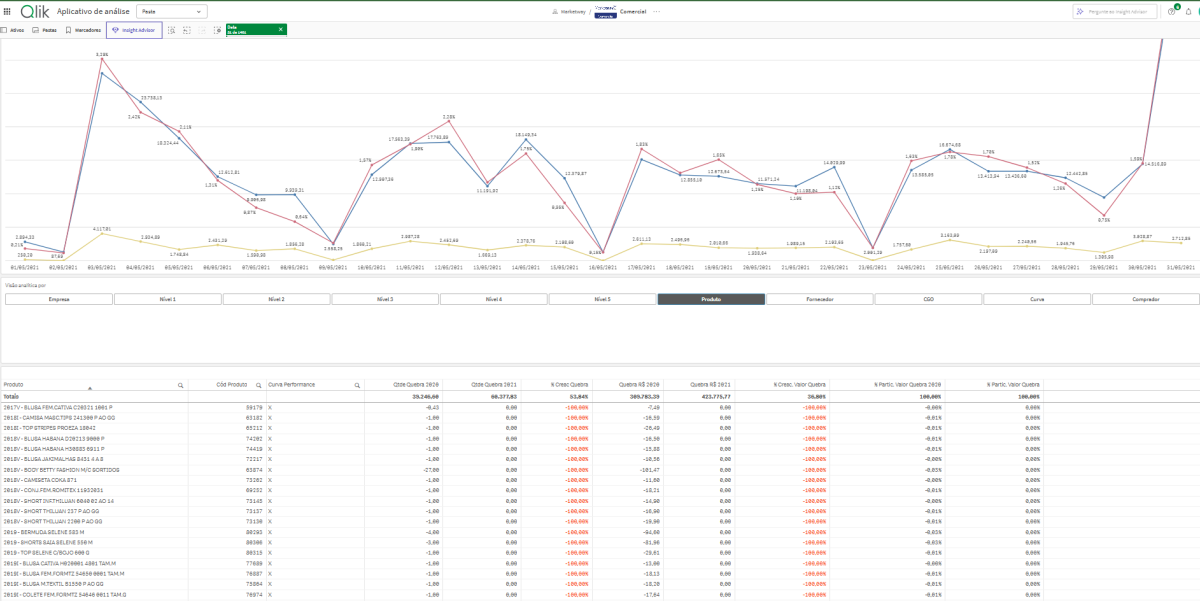1200x601 pixels.
Task: Select the Comprador view button
Action: (x=1145, y=299)
